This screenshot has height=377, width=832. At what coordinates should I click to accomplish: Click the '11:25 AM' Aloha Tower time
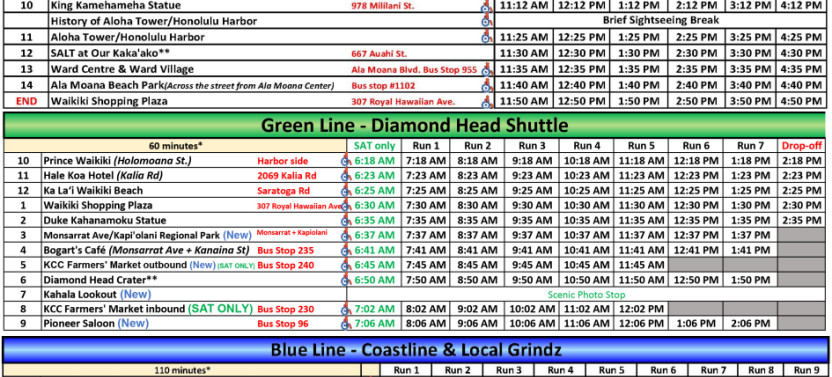524,37
